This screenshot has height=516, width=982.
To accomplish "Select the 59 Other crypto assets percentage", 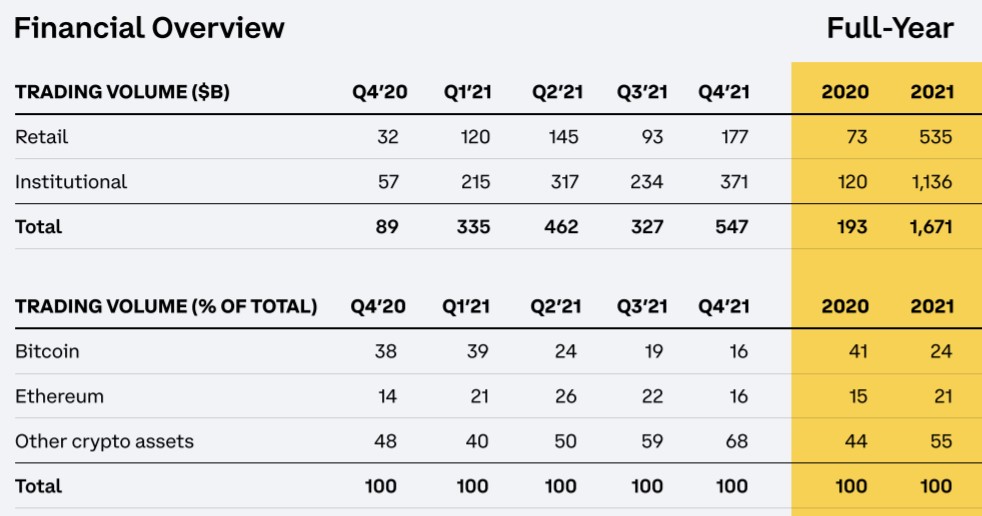I will pyautogui.click(x=652, y=441).
